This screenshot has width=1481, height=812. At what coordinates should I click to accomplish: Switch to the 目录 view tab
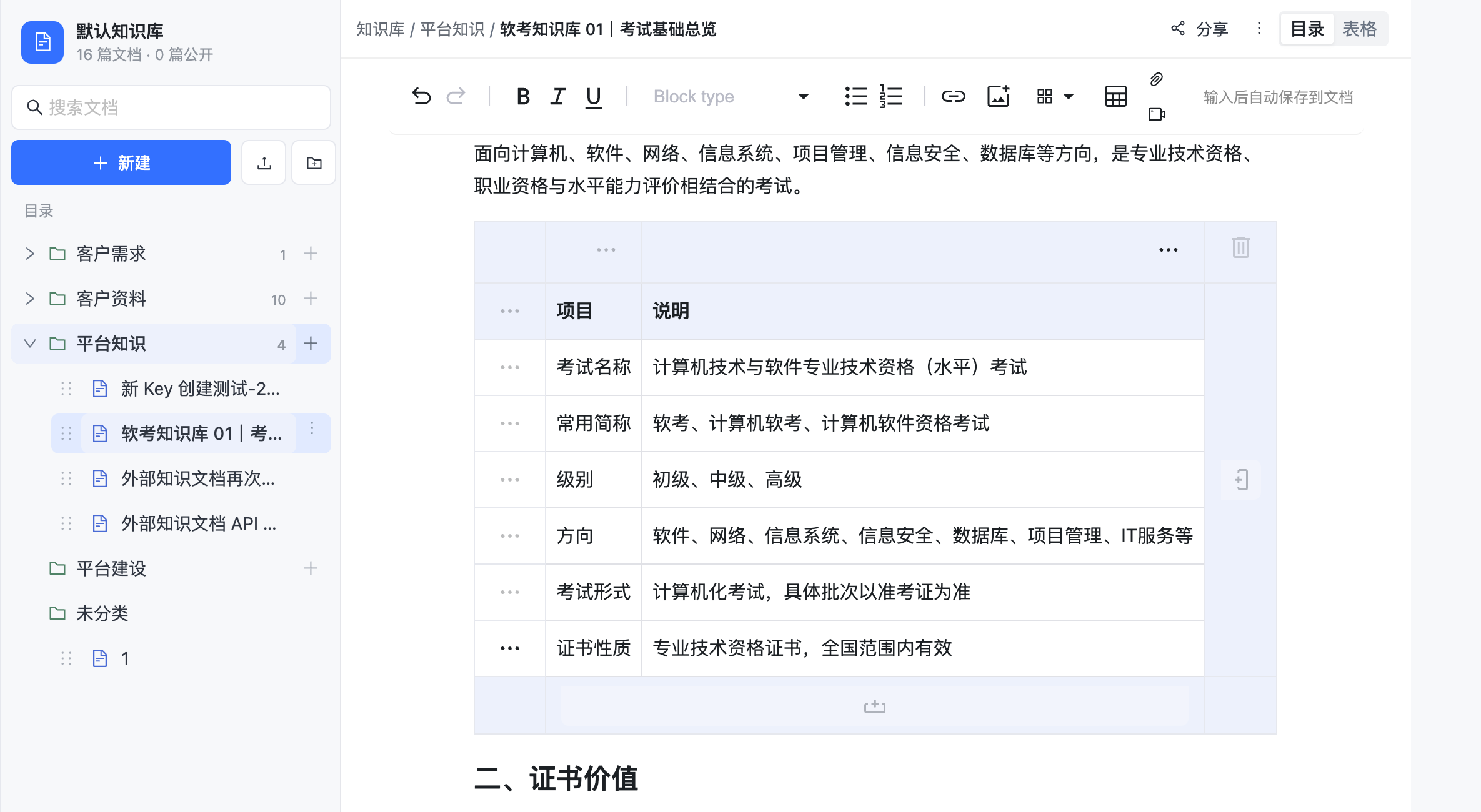[x=1307, y=29]
